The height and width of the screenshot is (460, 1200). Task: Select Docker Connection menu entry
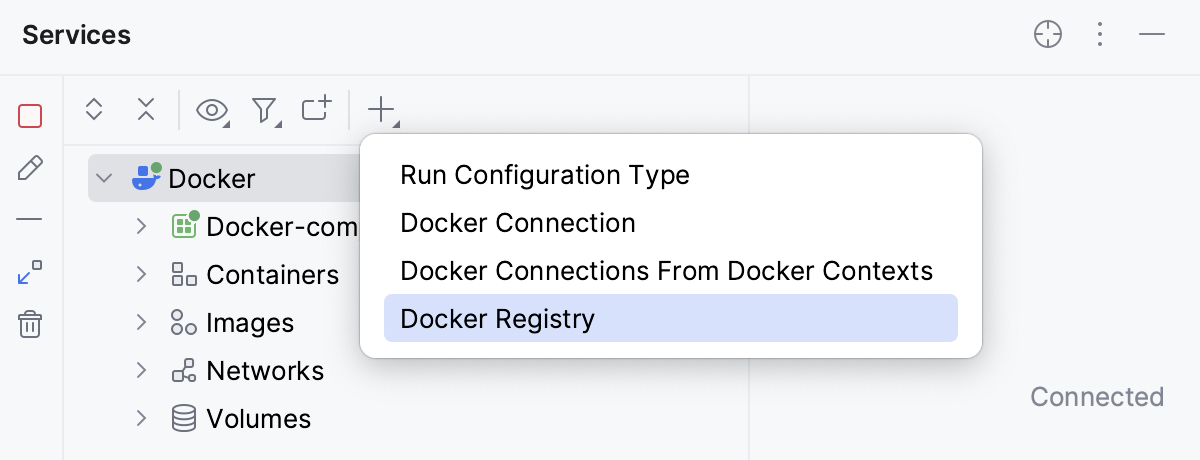518,223
